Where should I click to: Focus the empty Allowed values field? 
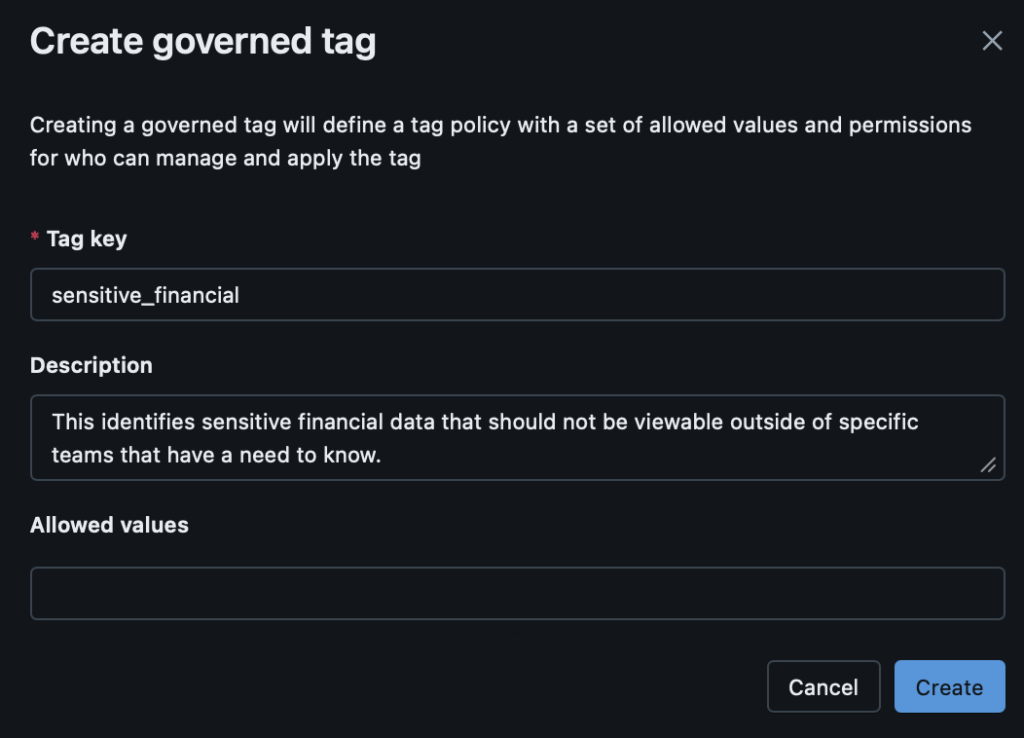[517, 594]
